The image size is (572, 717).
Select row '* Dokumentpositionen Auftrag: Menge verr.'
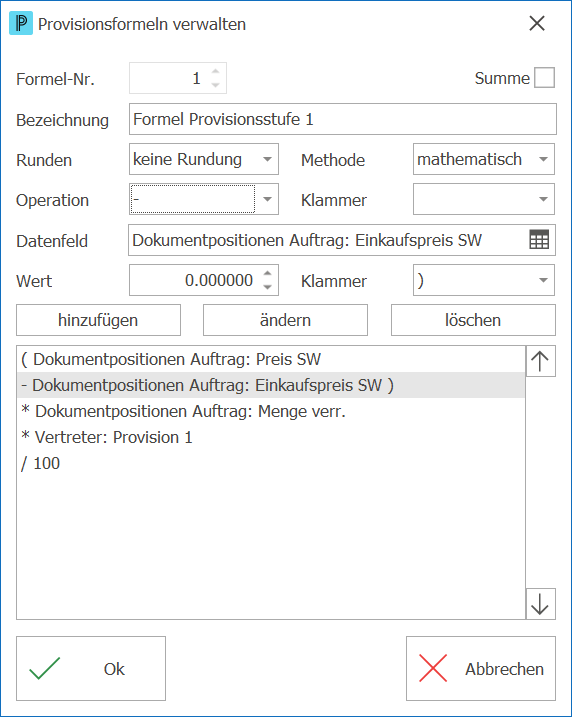pos(271,412)
